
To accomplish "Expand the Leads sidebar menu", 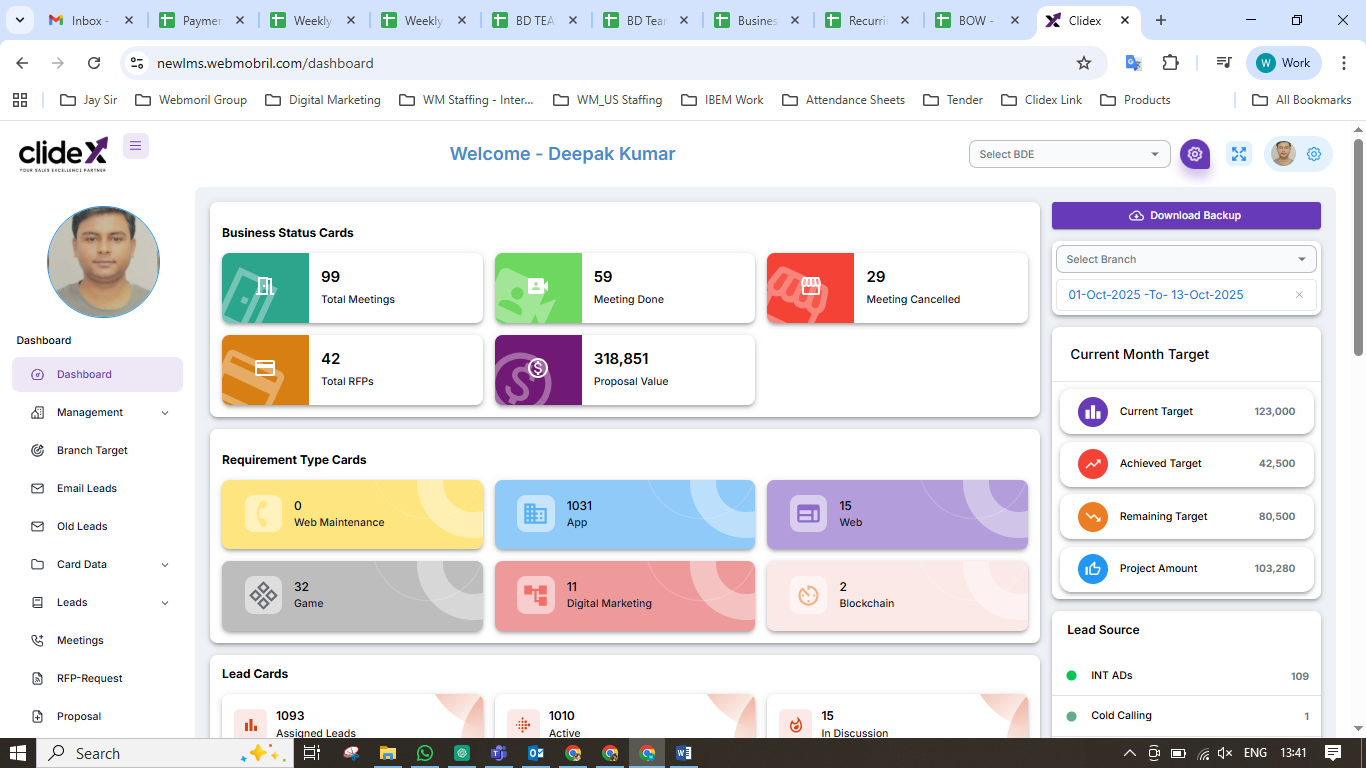I will pos(97,602).
